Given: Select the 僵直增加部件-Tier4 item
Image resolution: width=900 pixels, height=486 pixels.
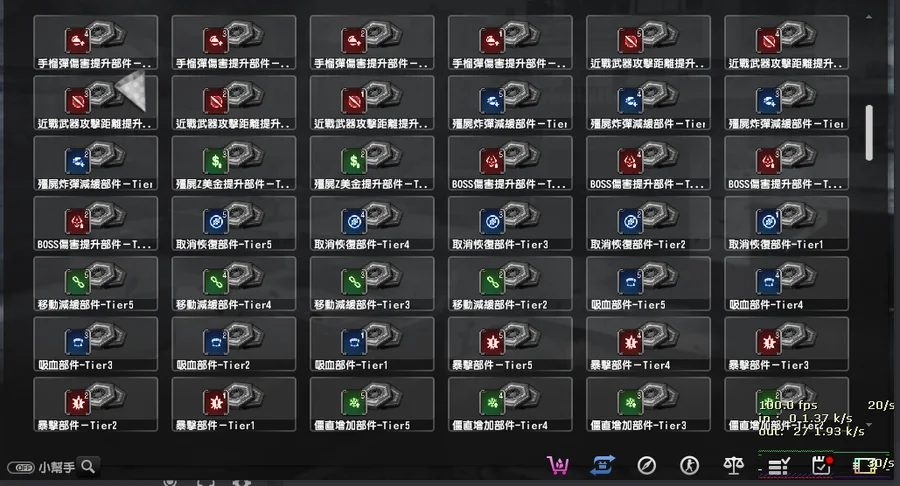Looking at the screenshot, I should click(x=510, y=404).
